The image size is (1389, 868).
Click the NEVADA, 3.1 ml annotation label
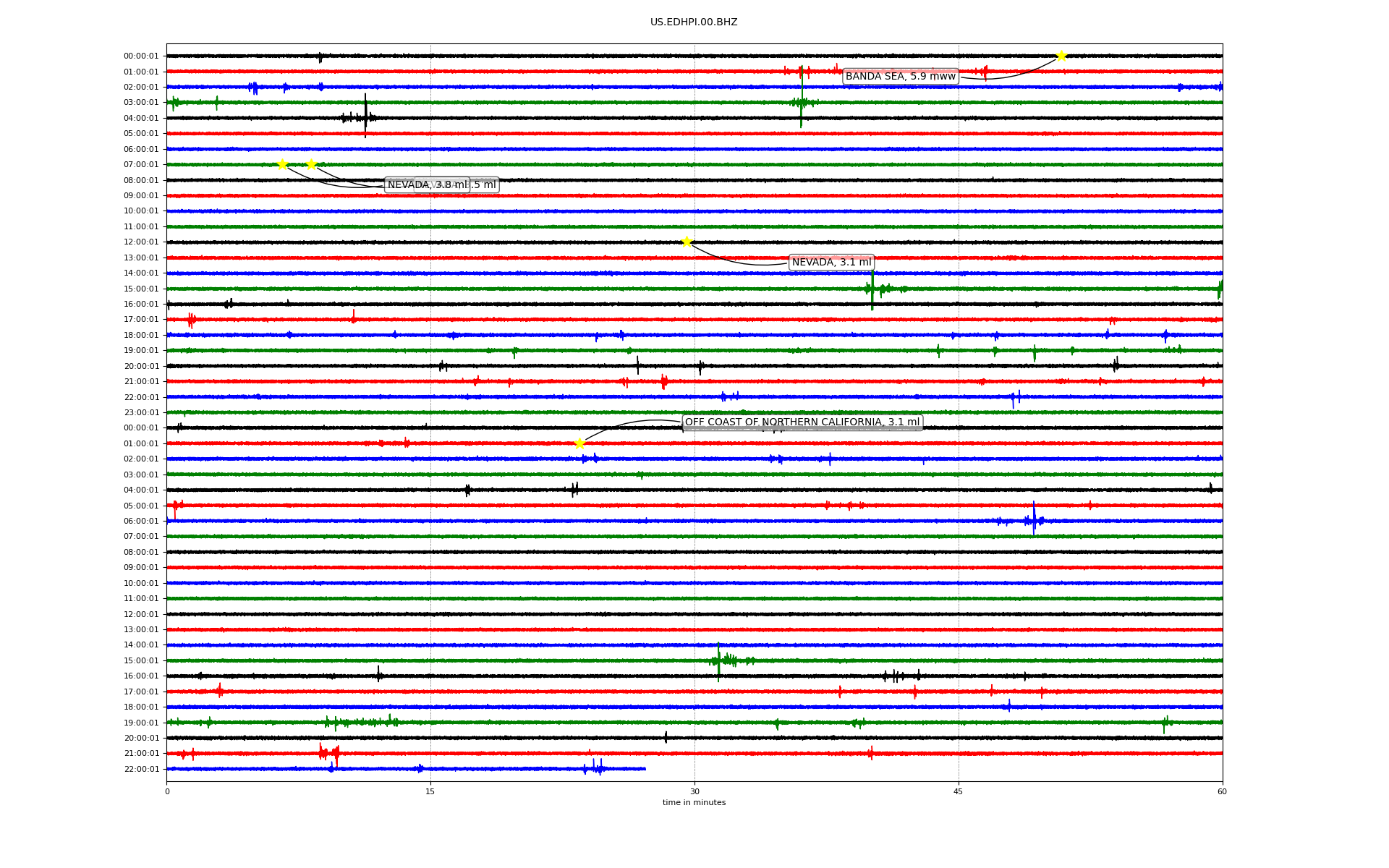tap(831, 262)
